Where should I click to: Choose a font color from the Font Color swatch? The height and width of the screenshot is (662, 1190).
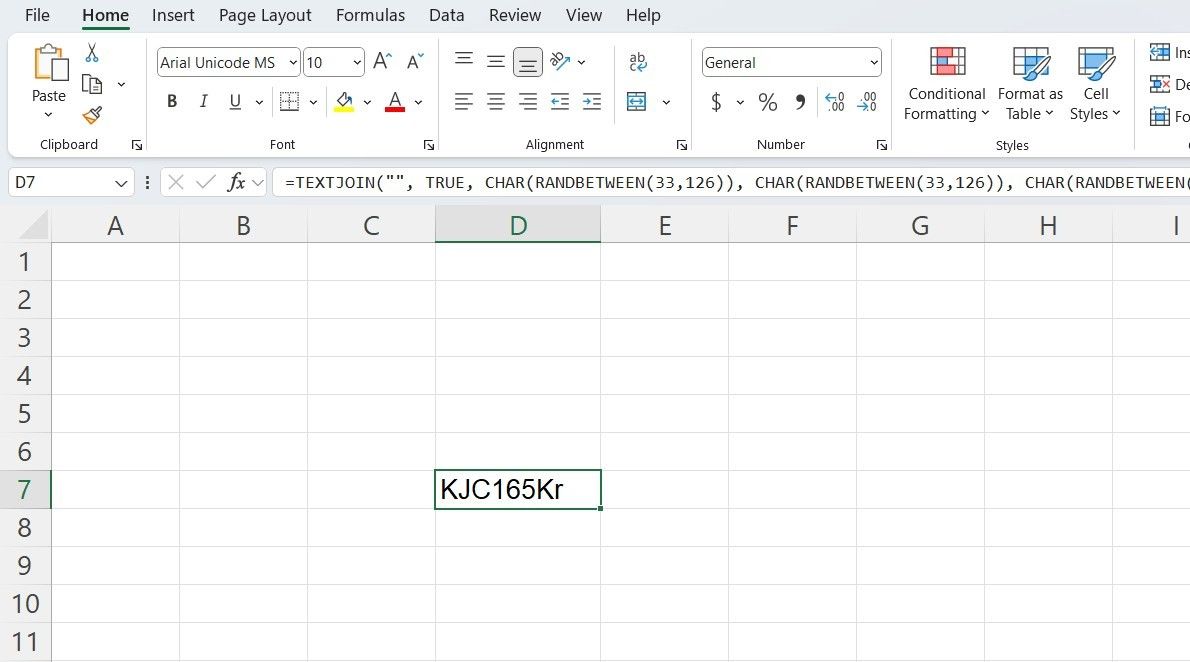(394, 101)
